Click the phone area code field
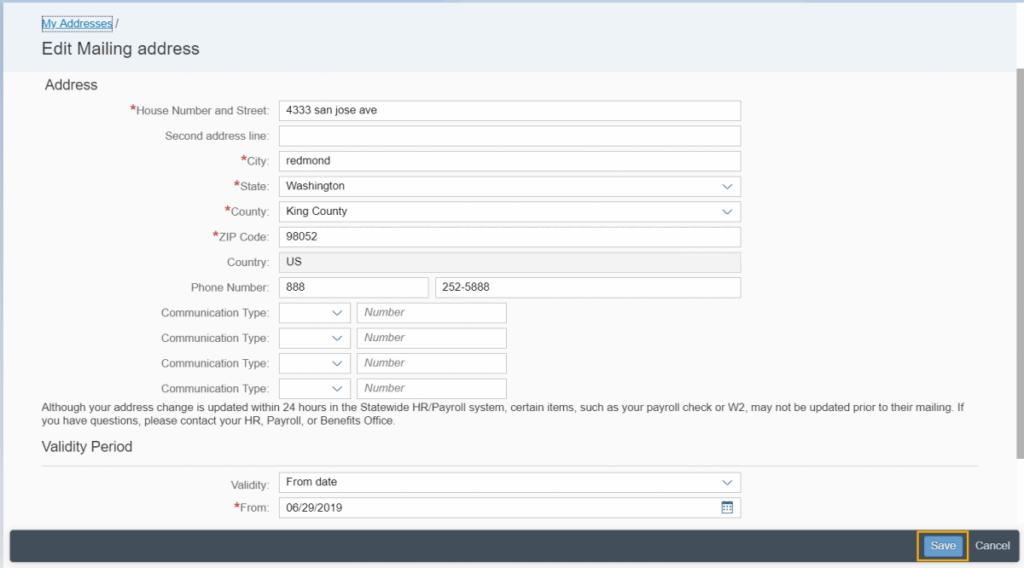The image size is (1024, 568). tap(353, 288)
